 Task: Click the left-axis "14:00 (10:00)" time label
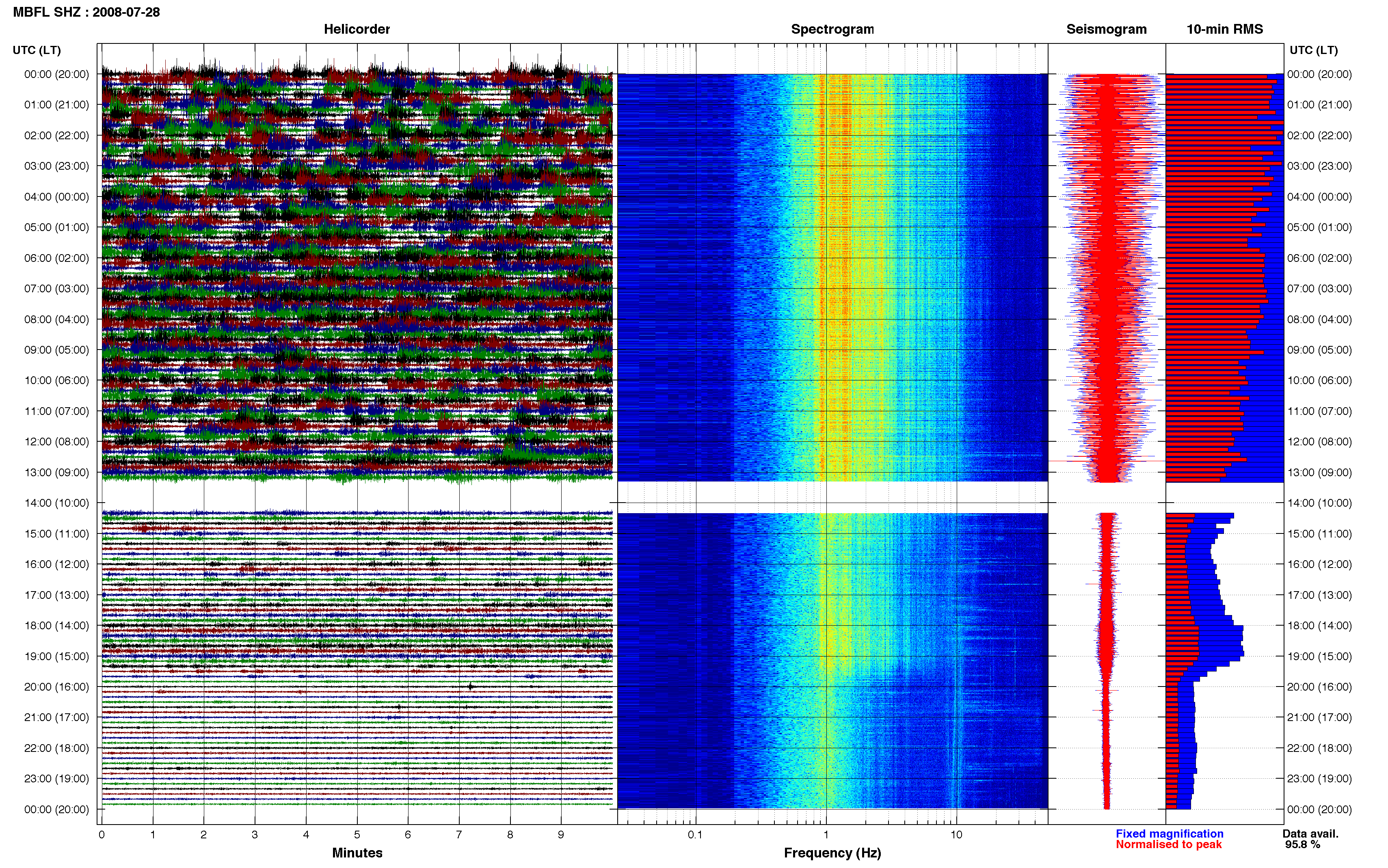57,503
